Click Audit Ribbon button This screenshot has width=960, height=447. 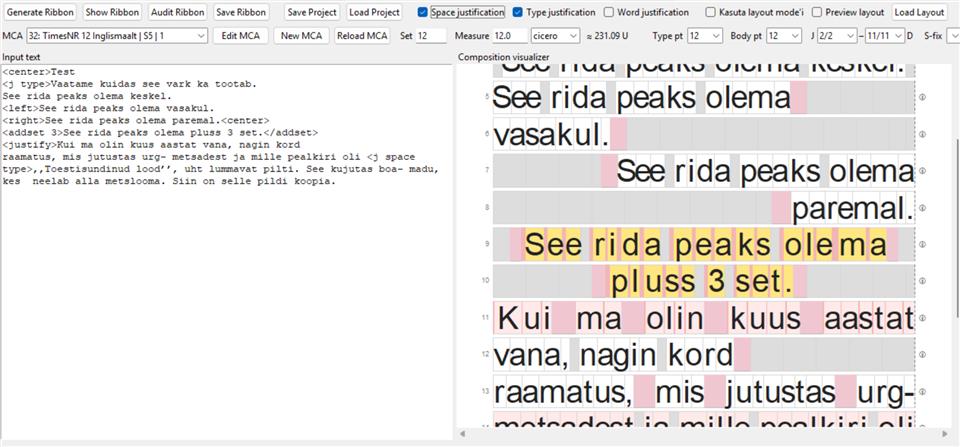pos(176,12)
